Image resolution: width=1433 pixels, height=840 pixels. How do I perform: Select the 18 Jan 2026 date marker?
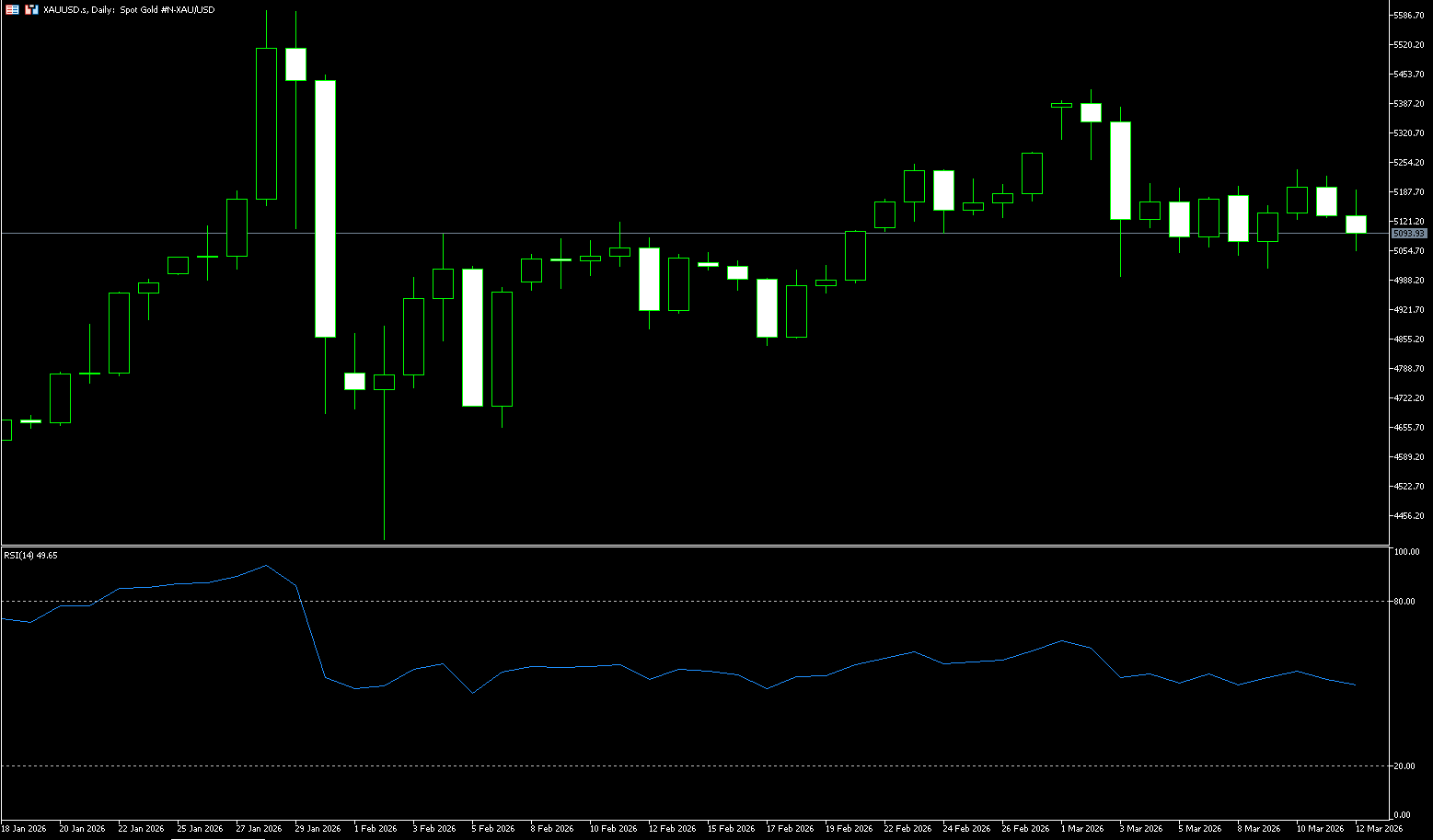(x=24, y=829)
